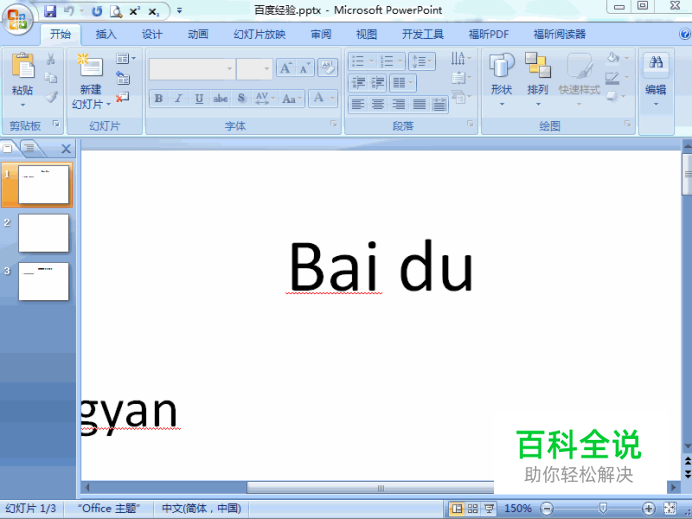Open PowerPoint help
The image size is (692, 519).
(685, 34)
